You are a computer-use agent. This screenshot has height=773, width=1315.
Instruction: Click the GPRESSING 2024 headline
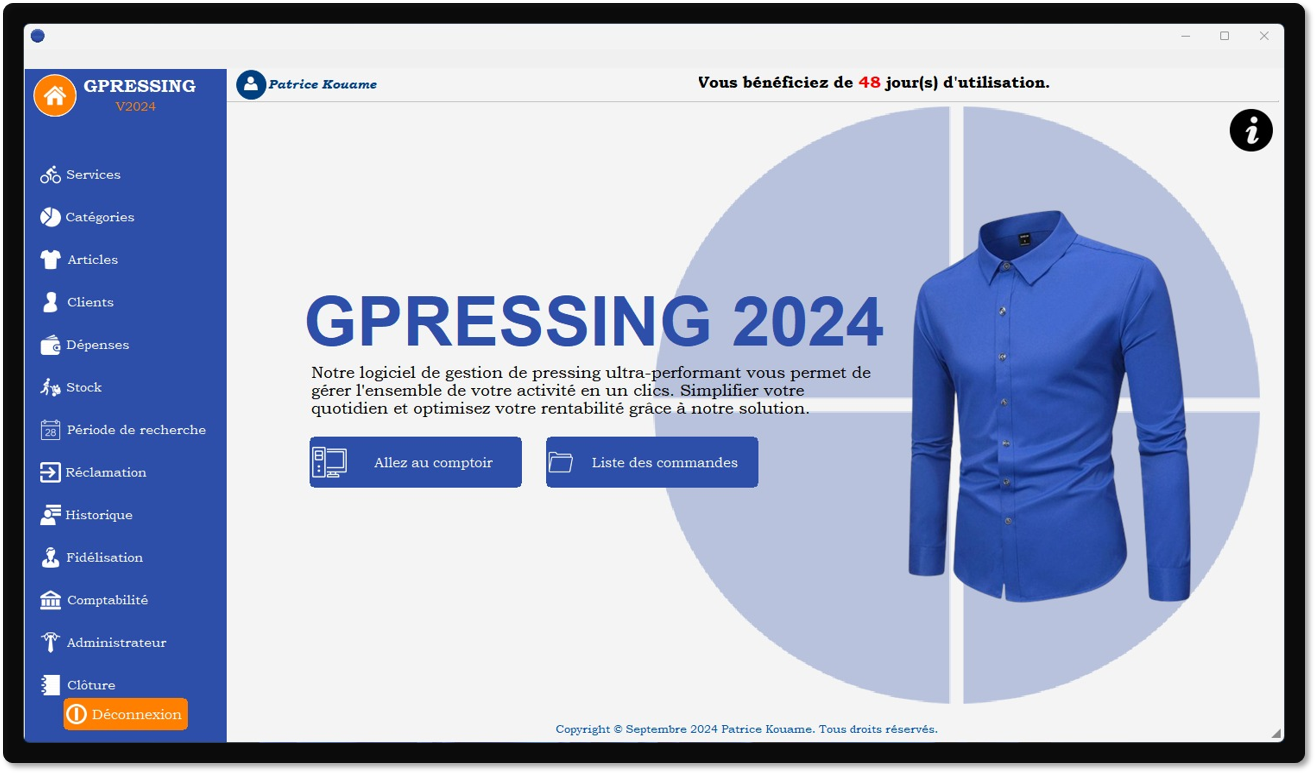click(594, 322)
